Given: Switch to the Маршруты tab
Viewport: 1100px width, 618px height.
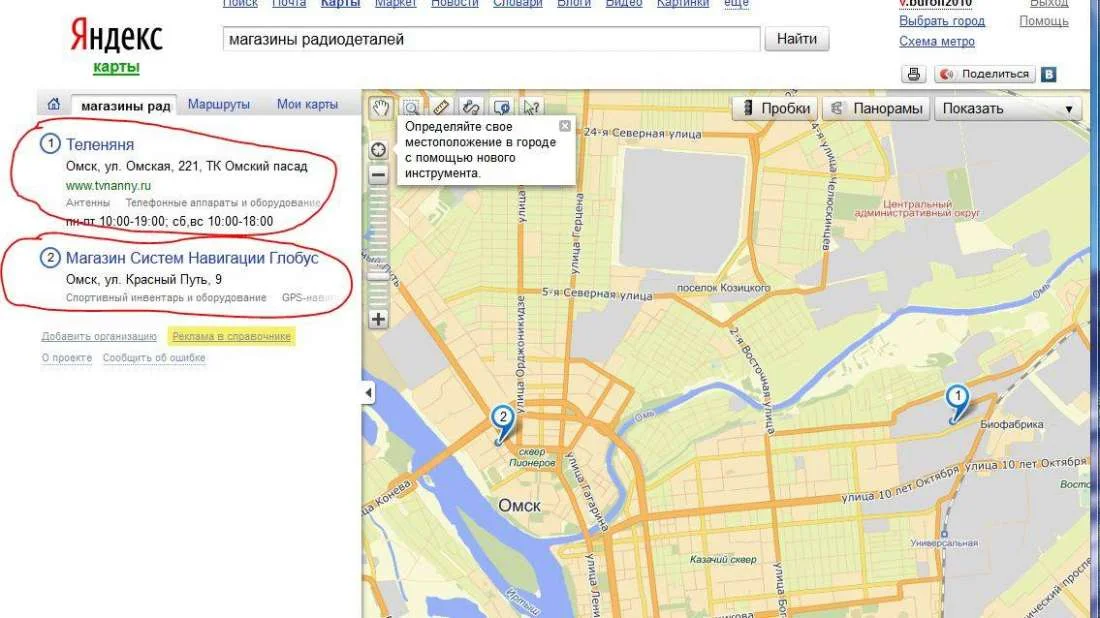Looking at the screenshot, I should coord(218,104).
